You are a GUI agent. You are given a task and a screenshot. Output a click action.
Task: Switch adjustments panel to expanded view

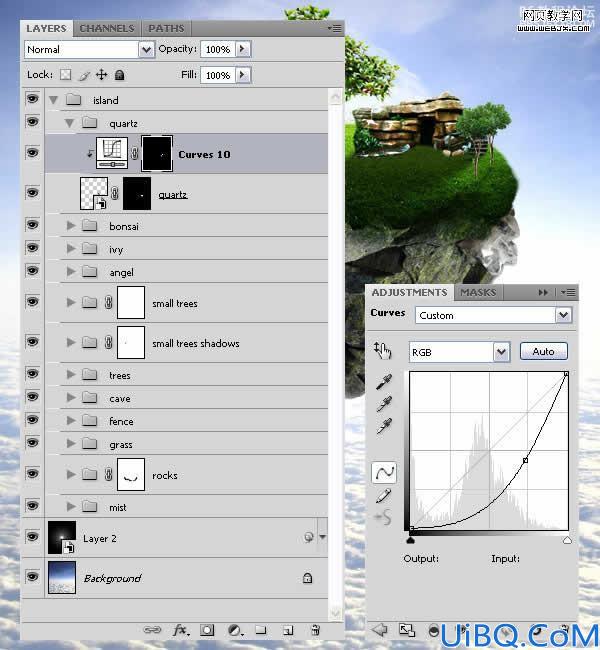[406, 630]
